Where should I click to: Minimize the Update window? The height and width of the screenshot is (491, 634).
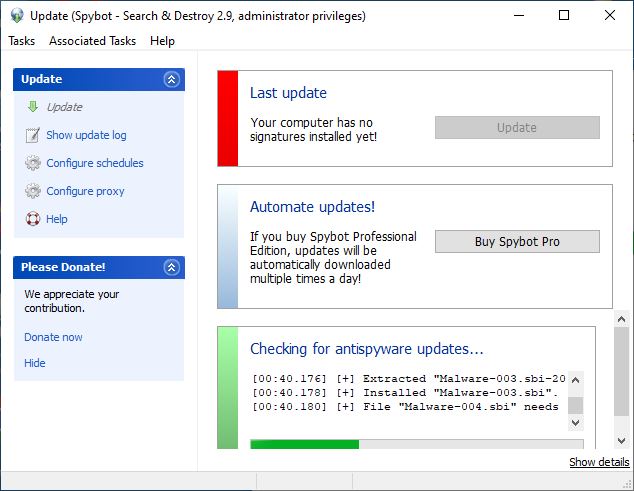(x=519, y=16)
